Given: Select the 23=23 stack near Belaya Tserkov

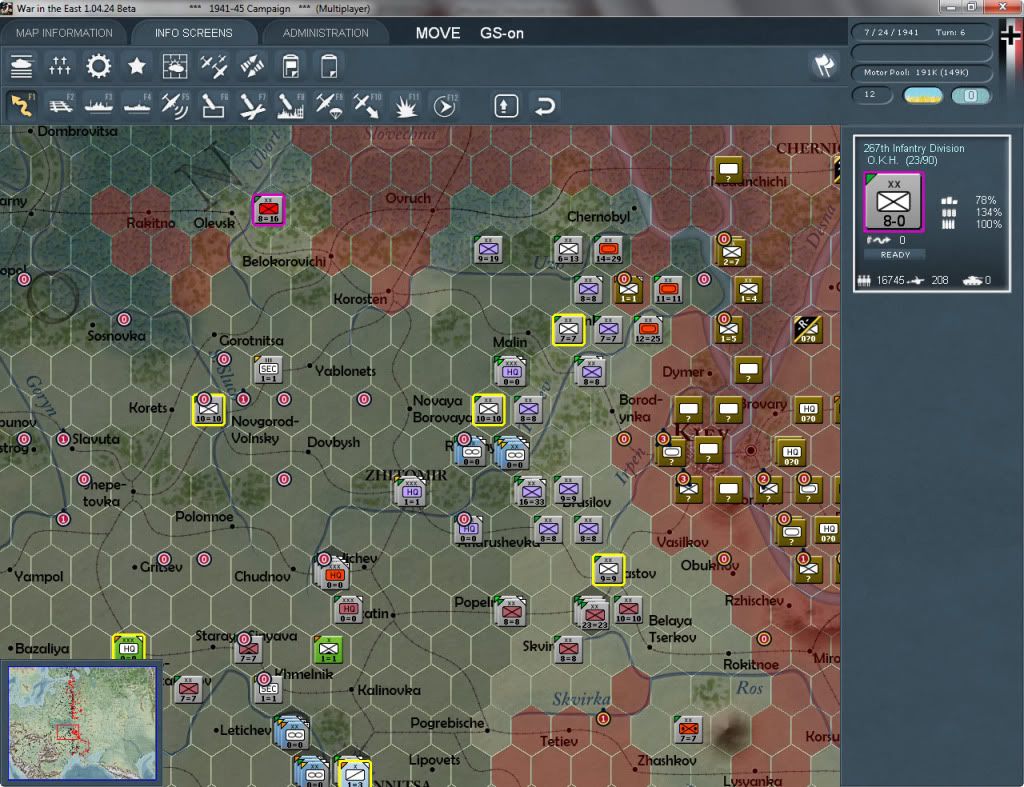Looking at the screenshot, I should pyautogui.click(x=593, y=613).
